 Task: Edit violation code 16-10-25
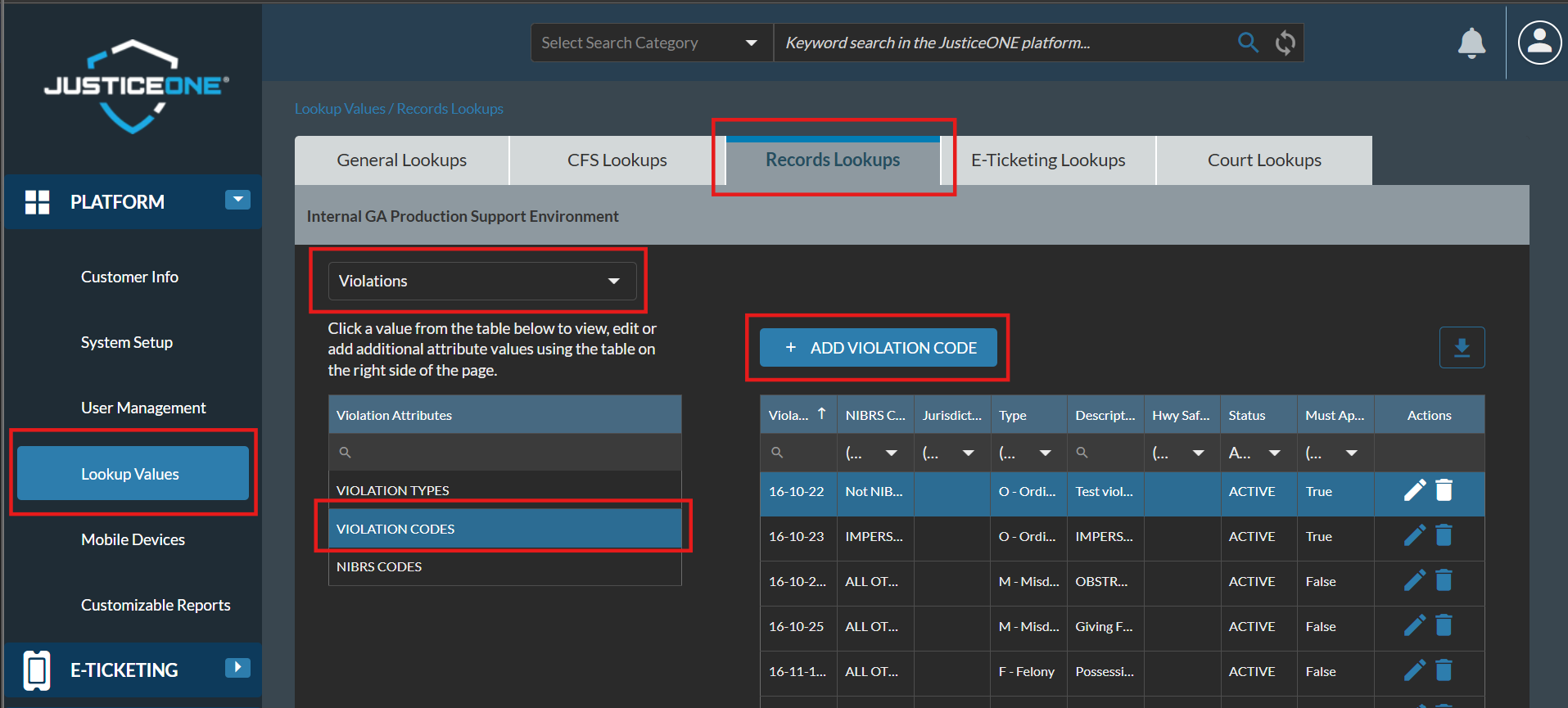click(x=1414, y=625)
